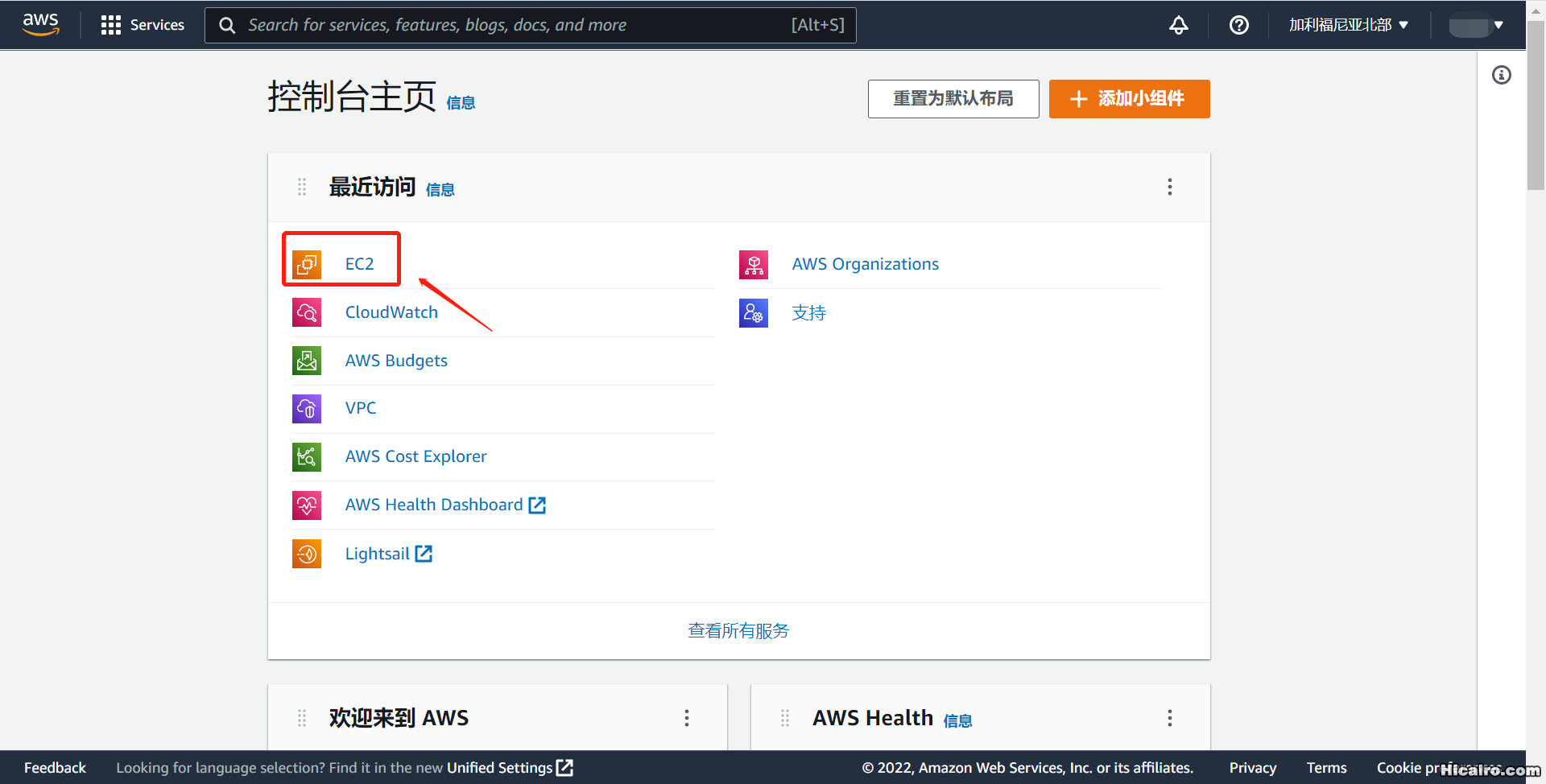The height and width of the screenshot is (784, 1546).
Task: Open the 最近访问 widget options menu
Action: click(1170, 187)
